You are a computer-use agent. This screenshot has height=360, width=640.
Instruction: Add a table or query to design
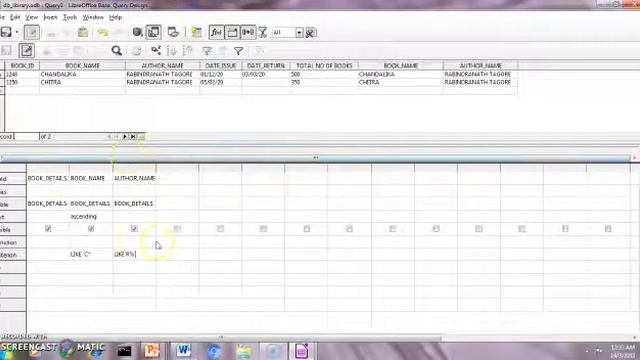point(196,32)
